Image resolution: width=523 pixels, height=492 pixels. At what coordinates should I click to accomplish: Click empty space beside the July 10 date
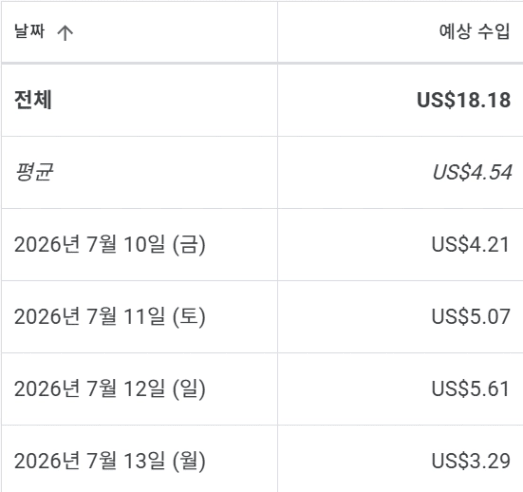[242, 244]
